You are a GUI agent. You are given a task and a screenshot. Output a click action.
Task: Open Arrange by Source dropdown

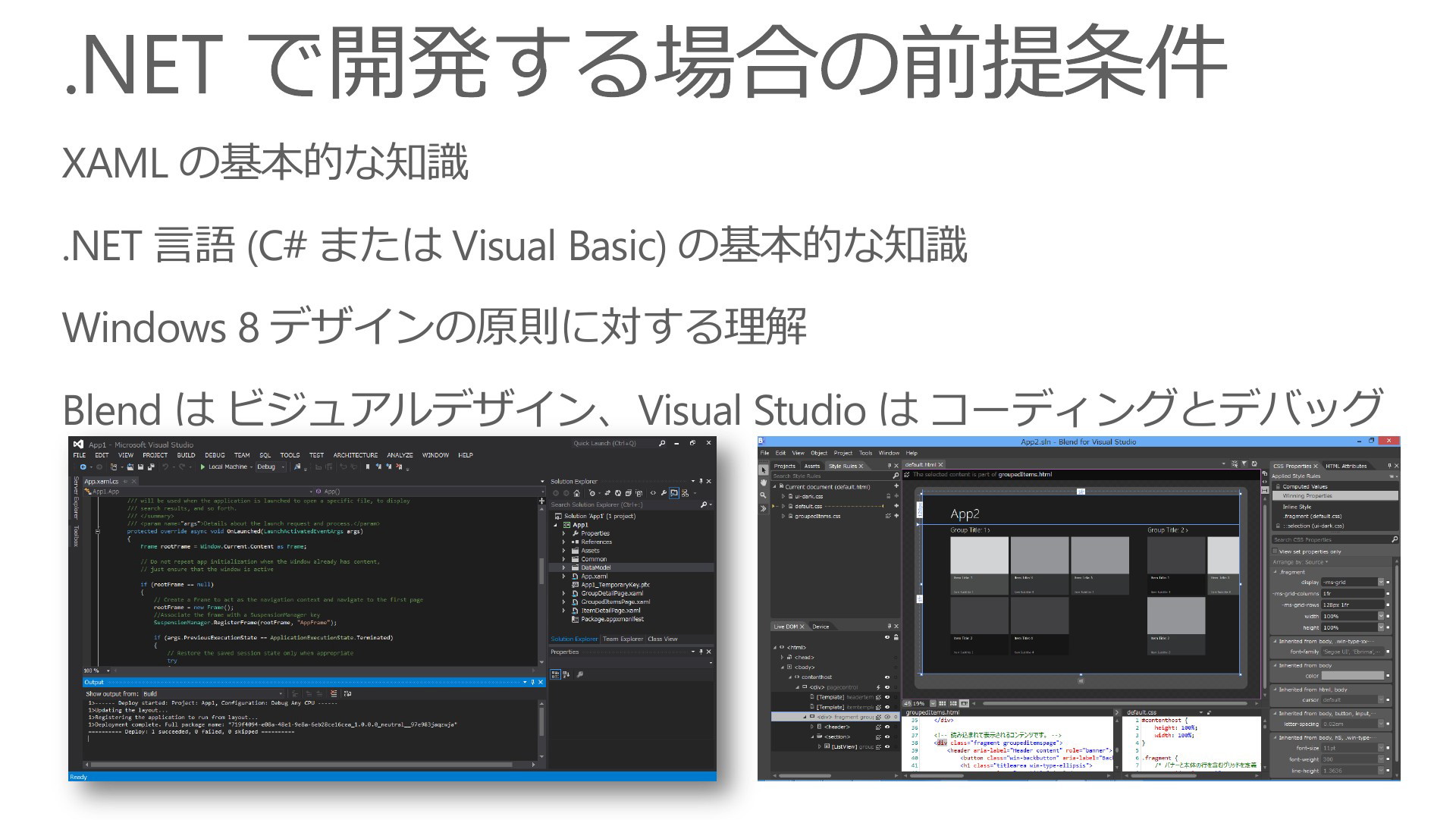pos(1301,562)
